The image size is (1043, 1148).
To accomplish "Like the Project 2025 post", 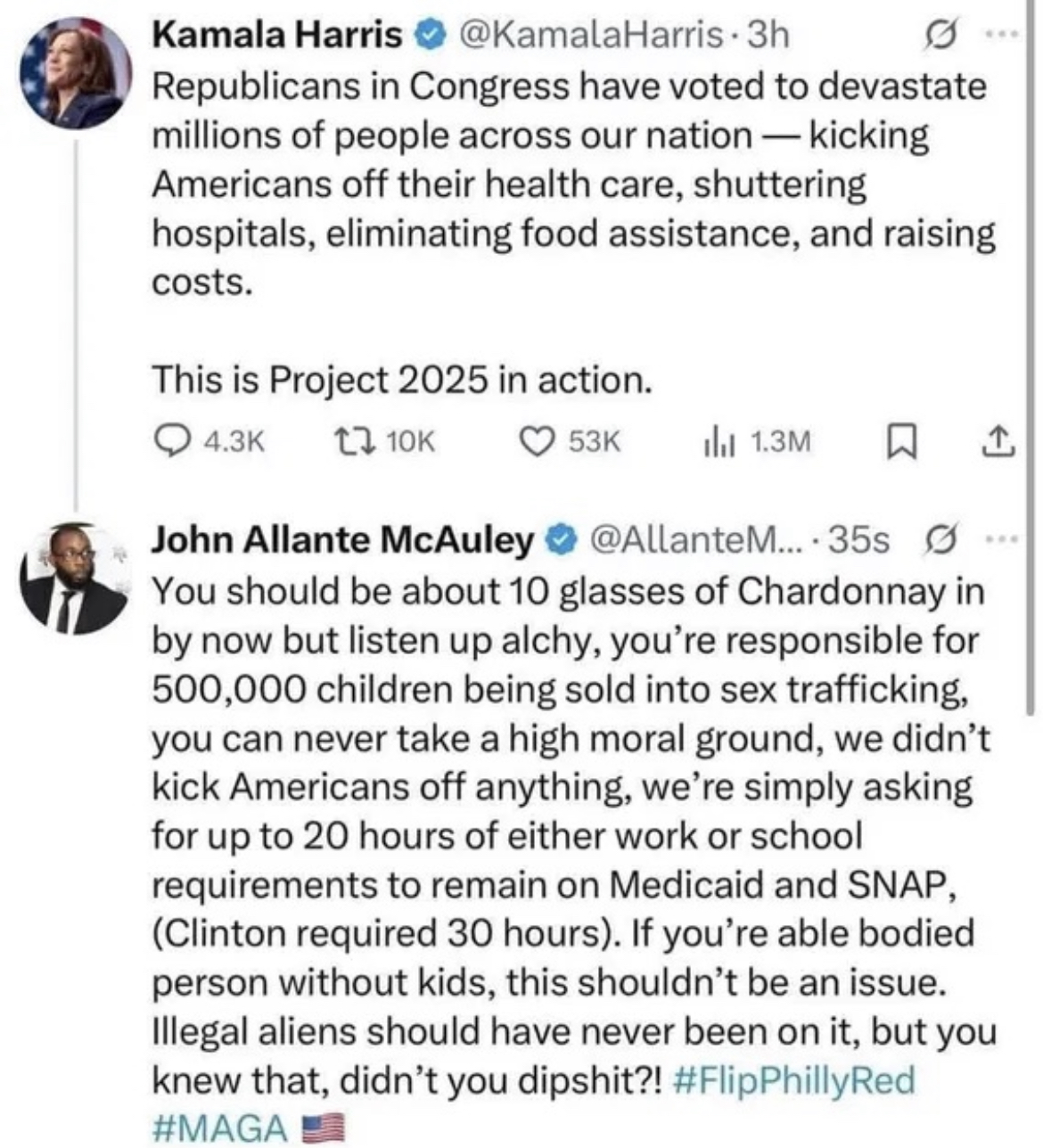I will coord(537,441).
